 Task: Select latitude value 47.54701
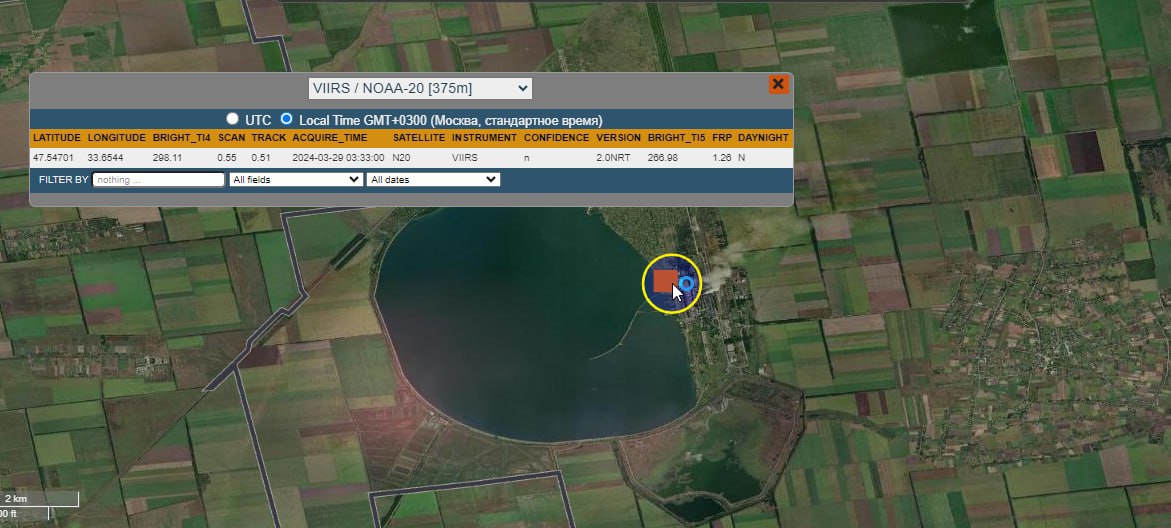(x=53, y=158)
